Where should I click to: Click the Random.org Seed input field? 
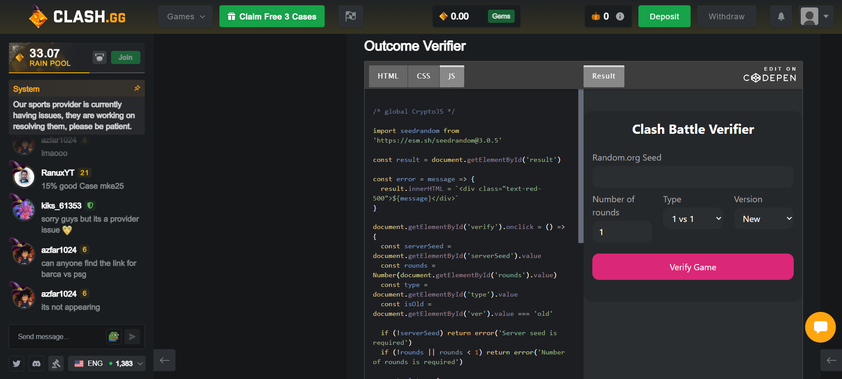click(x=693, y=177)
